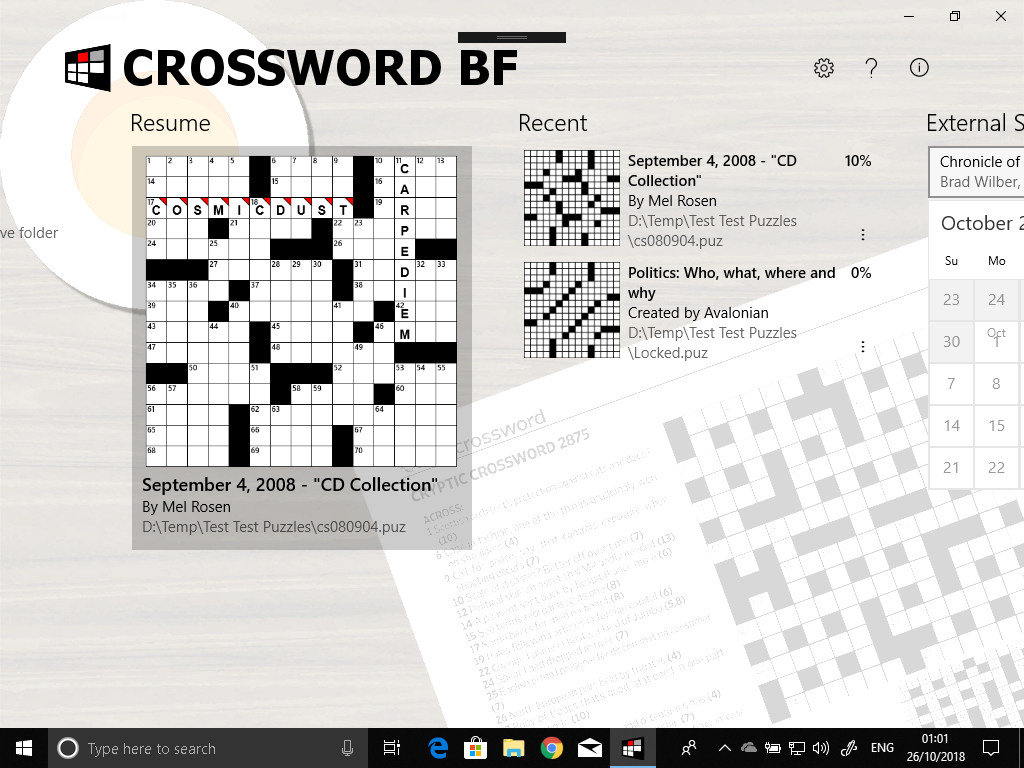Open the Windows Start menu
Image resolution: width=1024 pixels, height=768 pixels.
(24, 748)
